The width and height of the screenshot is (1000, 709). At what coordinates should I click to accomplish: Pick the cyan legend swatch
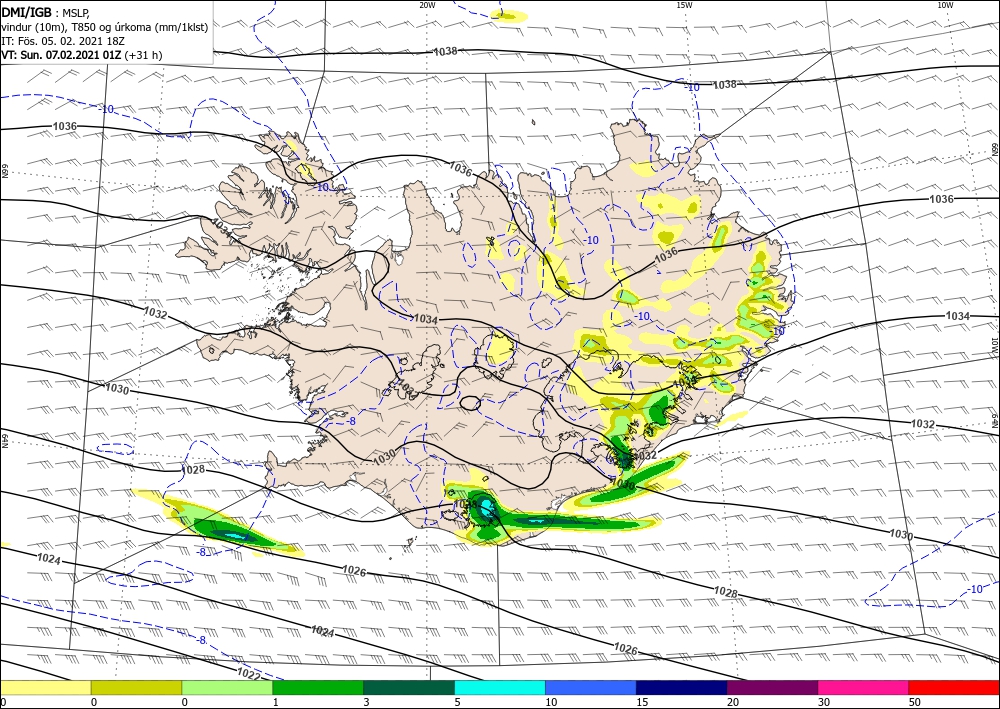(500, 688)
